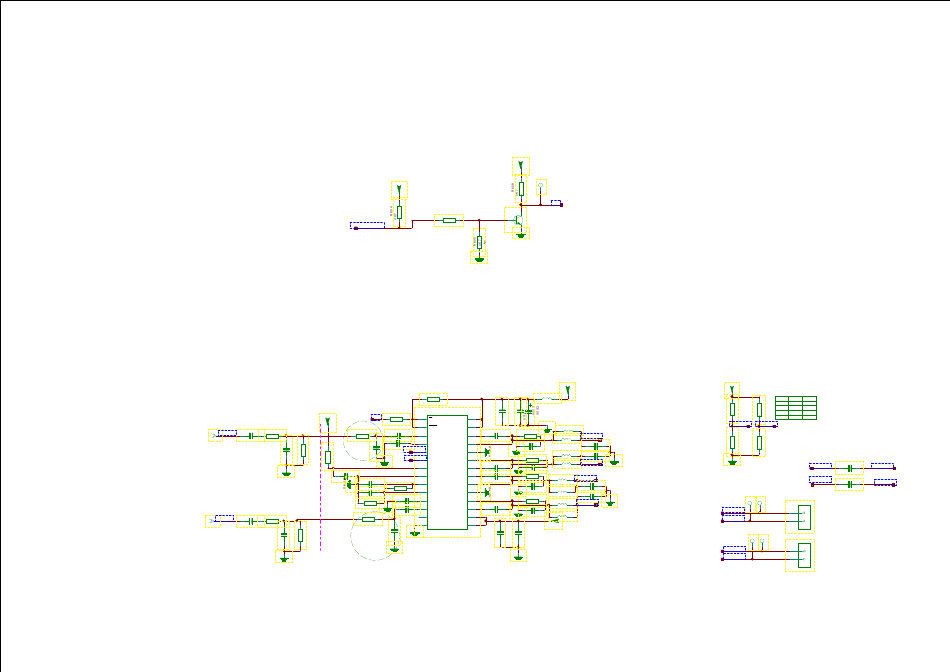Select the series capacitor after the upper input port
The height and width of the screenshot is (672, 950).
pyautogui.click(x=250, y=436)
